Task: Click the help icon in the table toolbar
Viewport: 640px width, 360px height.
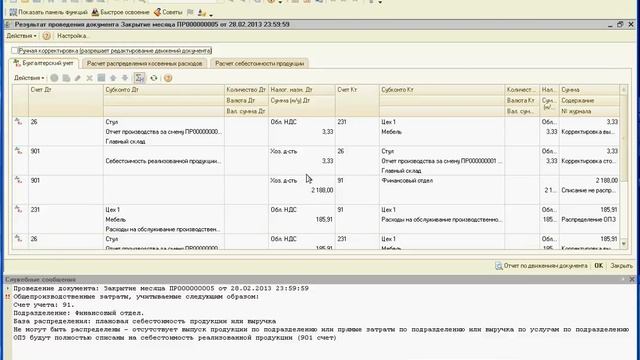Action: tap(168, 78)
